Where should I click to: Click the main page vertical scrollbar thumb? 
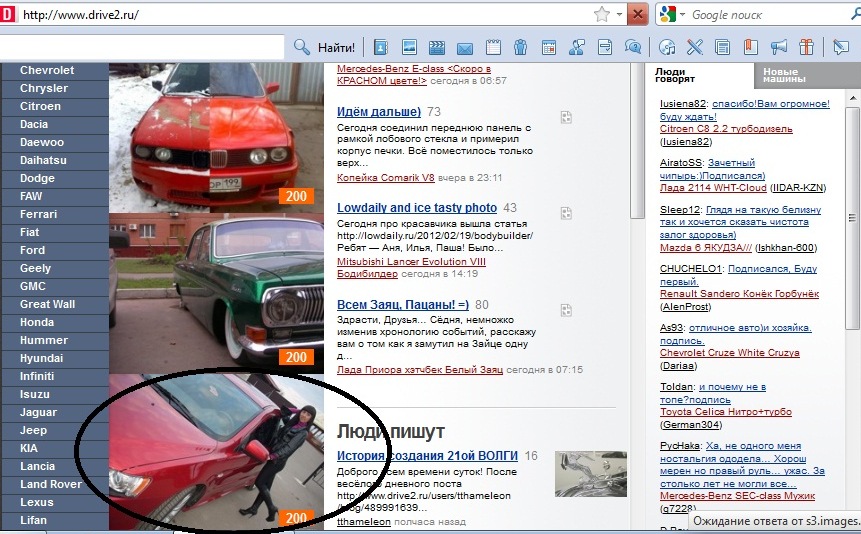click(x=637, y=140)
